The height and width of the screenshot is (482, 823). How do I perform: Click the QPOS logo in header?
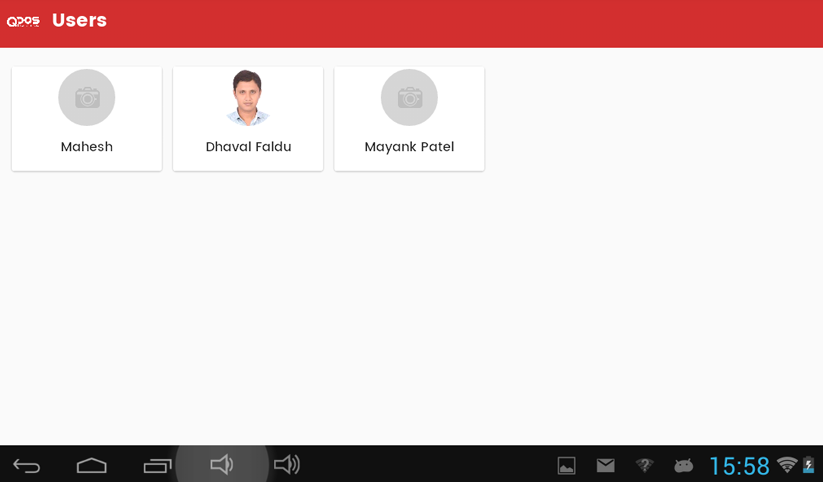point(23,22)
